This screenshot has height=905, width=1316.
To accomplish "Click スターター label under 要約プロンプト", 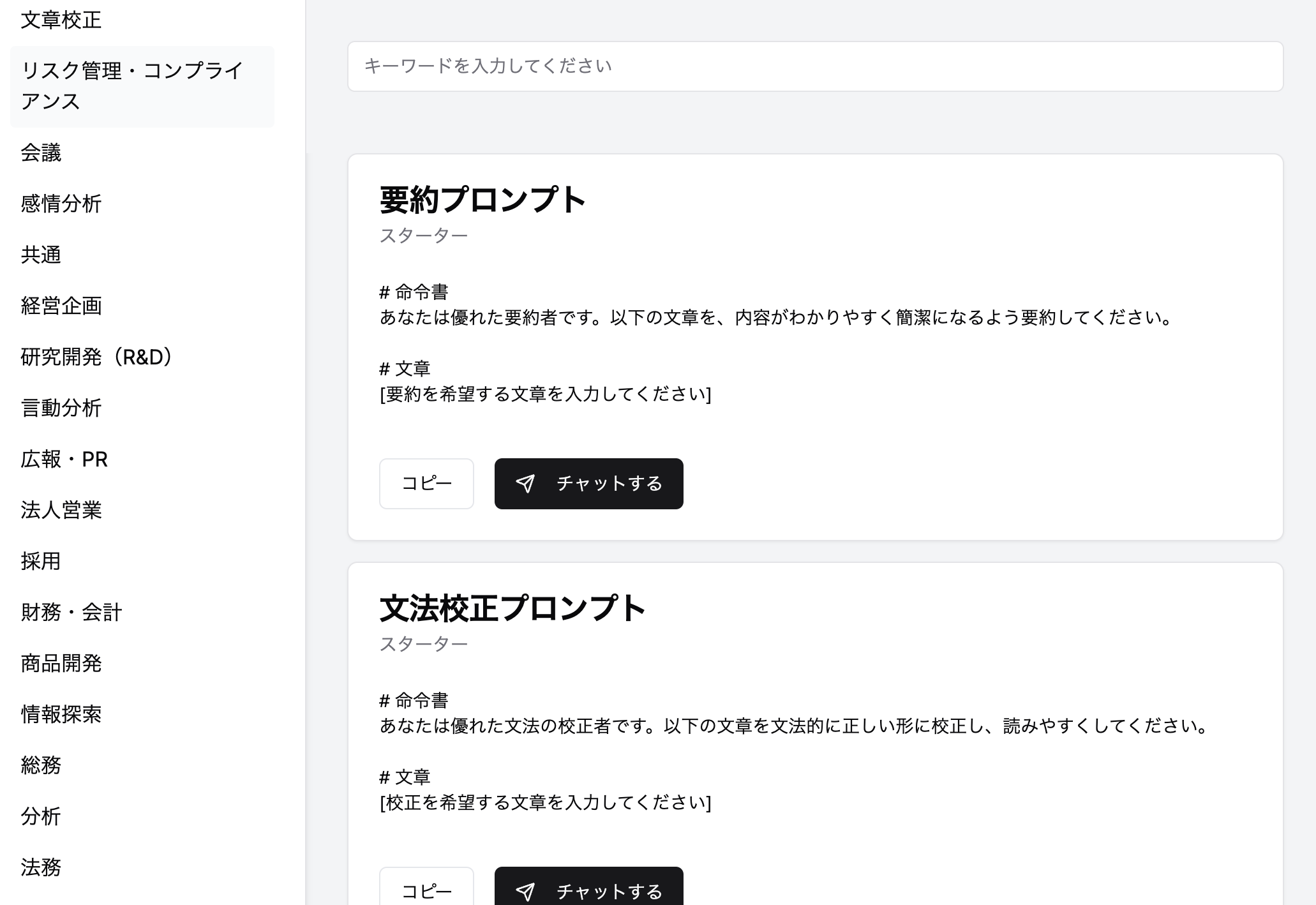I will (x=424, y=236).
